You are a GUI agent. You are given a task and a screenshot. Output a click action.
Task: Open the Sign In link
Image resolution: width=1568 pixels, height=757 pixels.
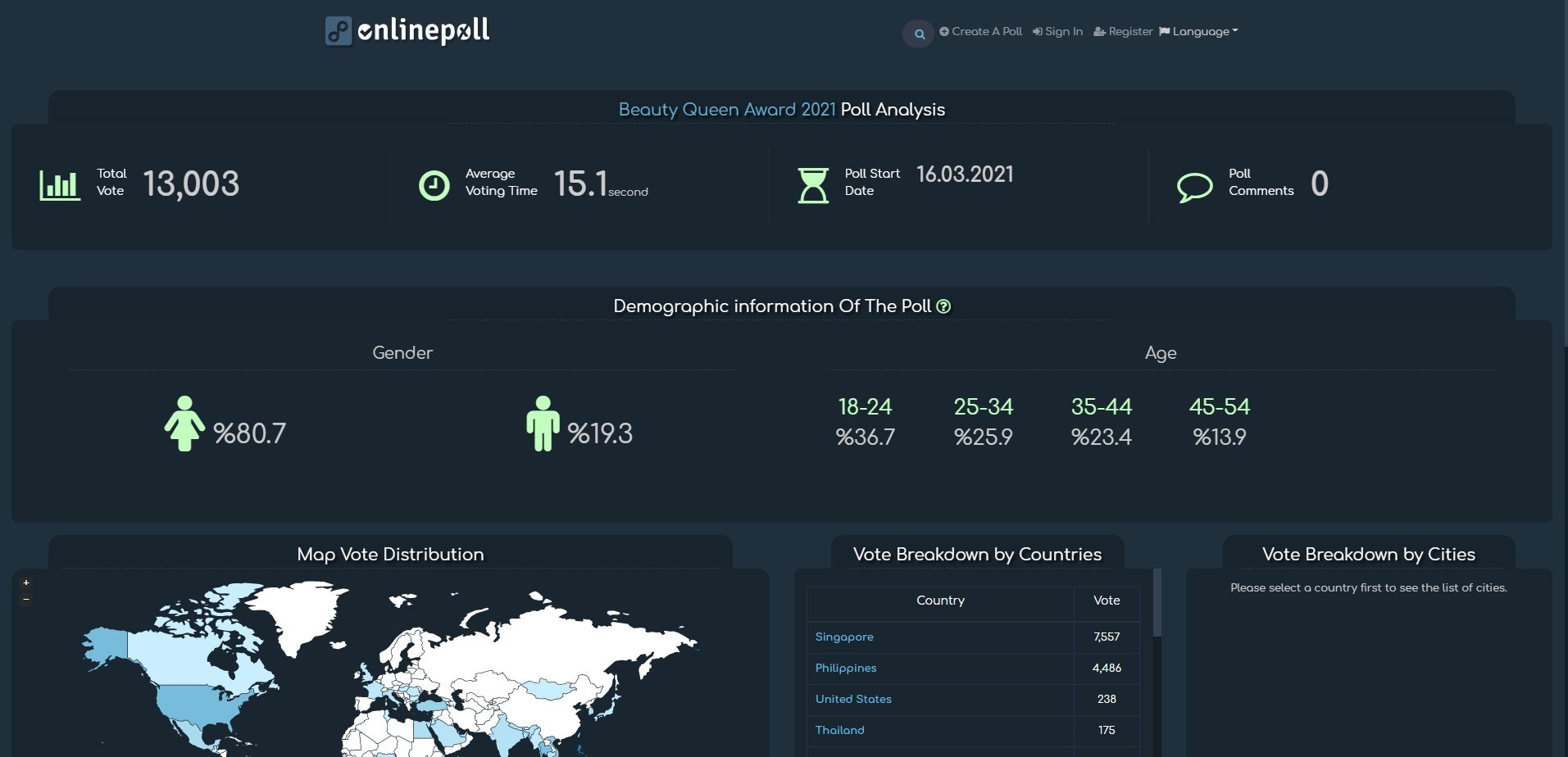(1057, 31)
